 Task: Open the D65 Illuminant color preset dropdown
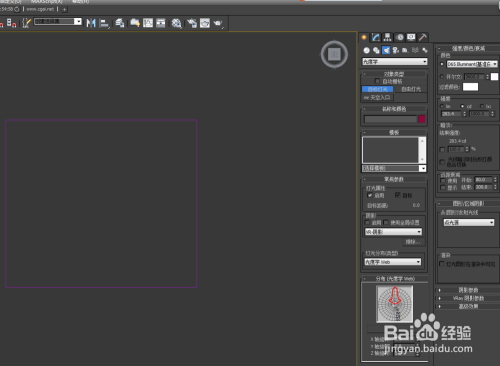tap(472, 64)
